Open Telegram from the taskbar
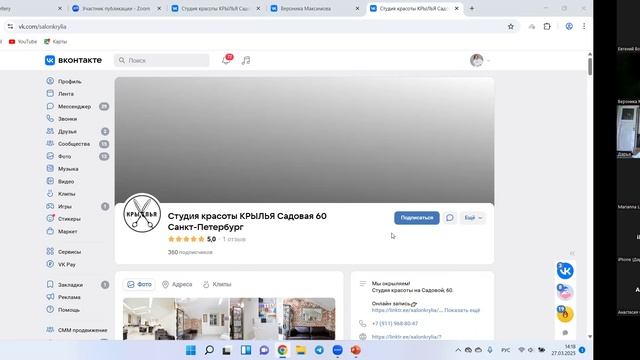Image resolution: width=640 pixels, height=360 pixels. point(319,350)
